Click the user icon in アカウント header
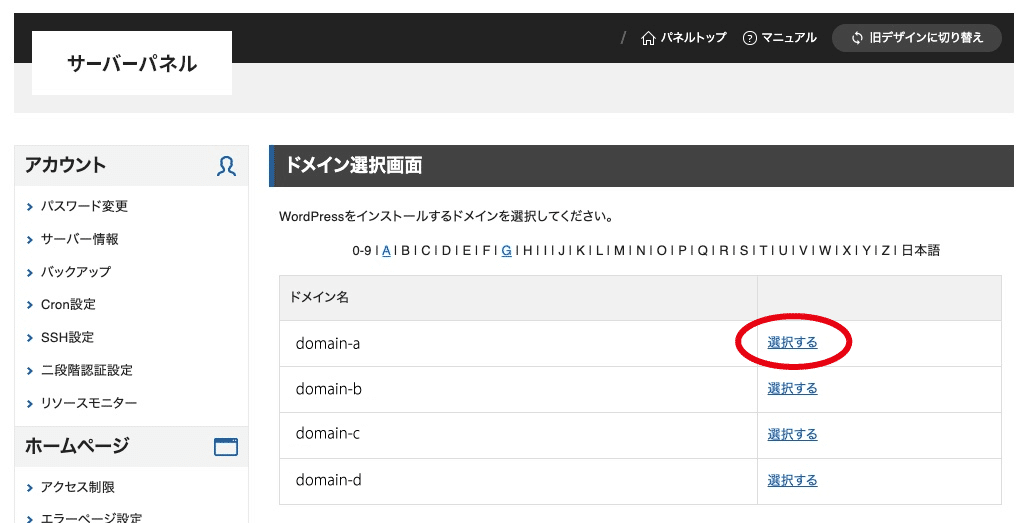 [x=226, y=166]
